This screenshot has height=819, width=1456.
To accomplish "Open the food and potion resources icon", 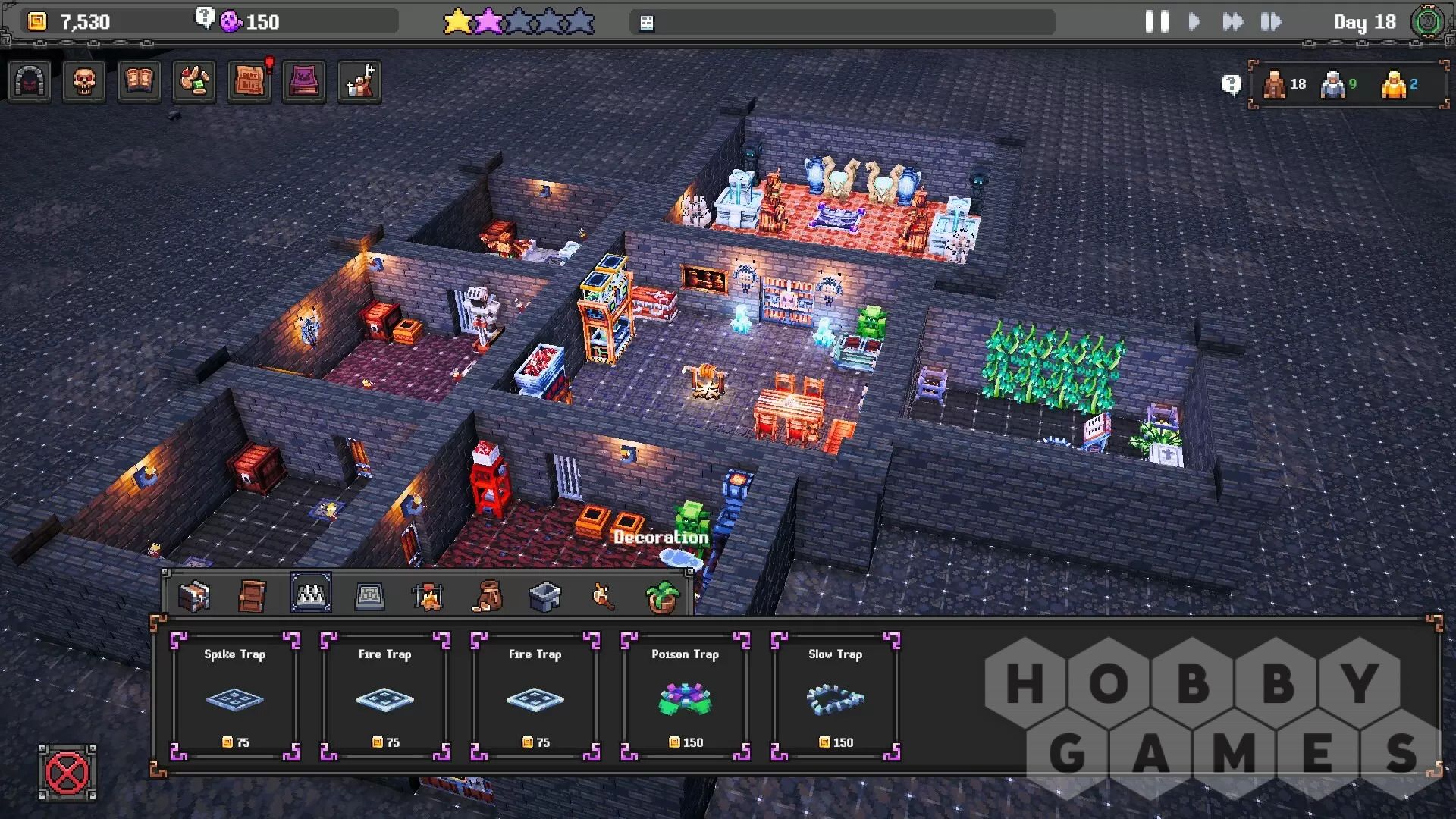I will pyautogui.click(x=194, y=81).
